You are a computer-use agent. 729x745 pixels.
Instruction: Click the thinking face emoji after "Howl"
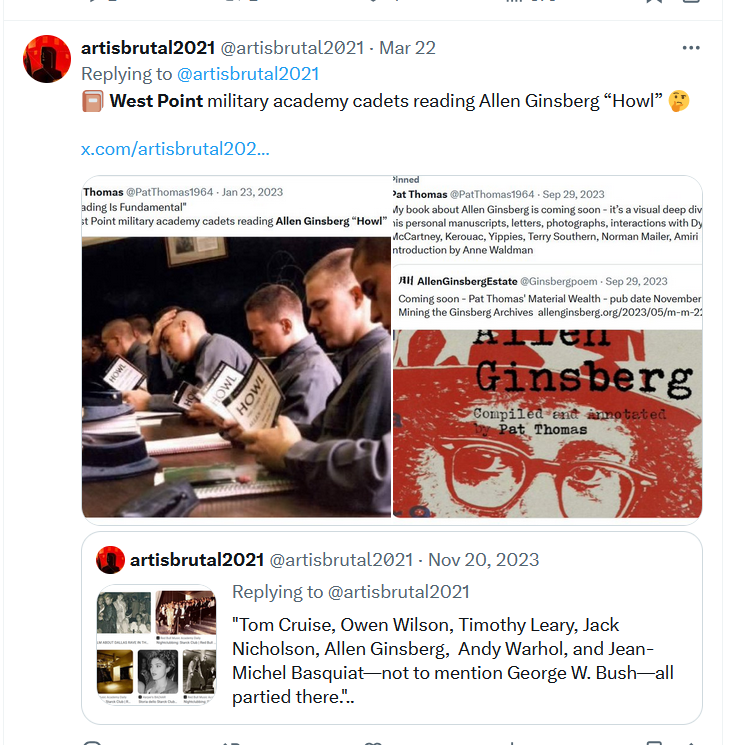[679, 101]
